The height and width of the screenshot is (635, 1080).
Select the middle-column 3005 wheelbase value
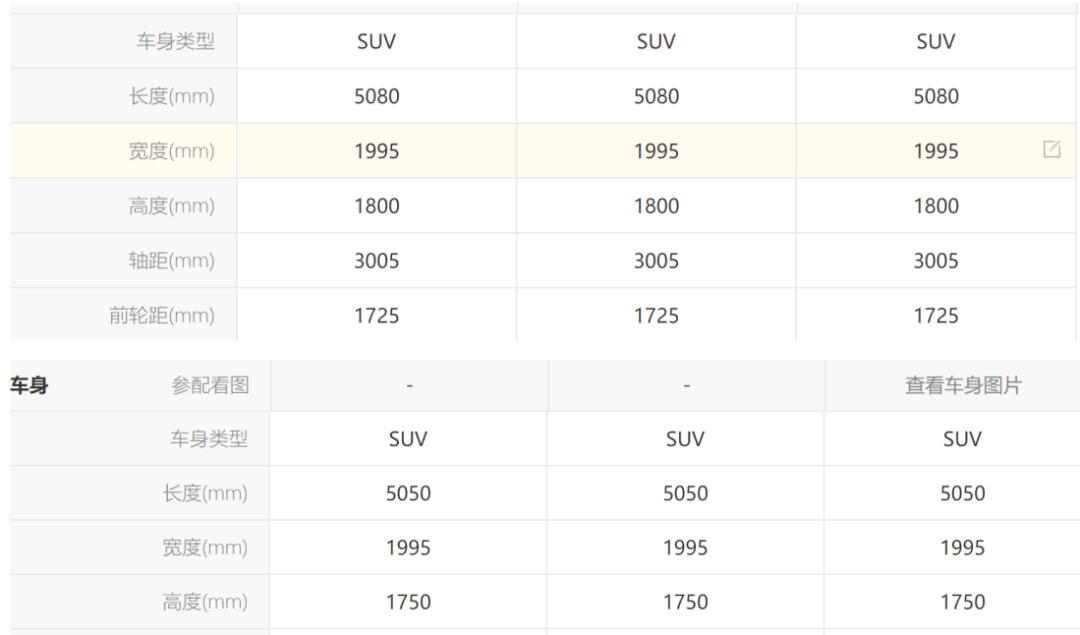(x=656, y=261)
